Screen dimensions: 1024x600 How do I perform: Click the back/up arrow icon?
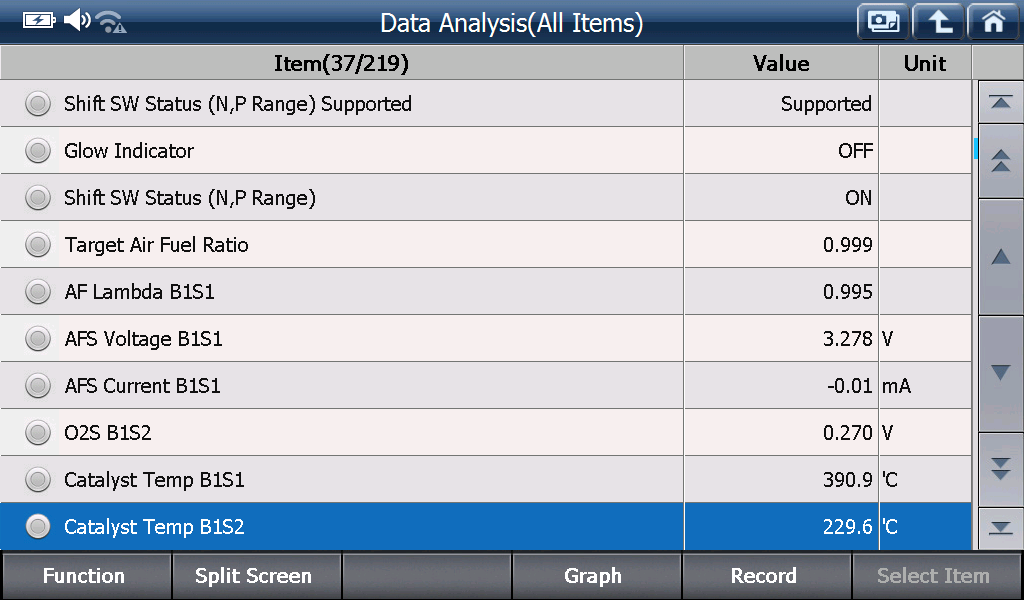tap(938, 22)
